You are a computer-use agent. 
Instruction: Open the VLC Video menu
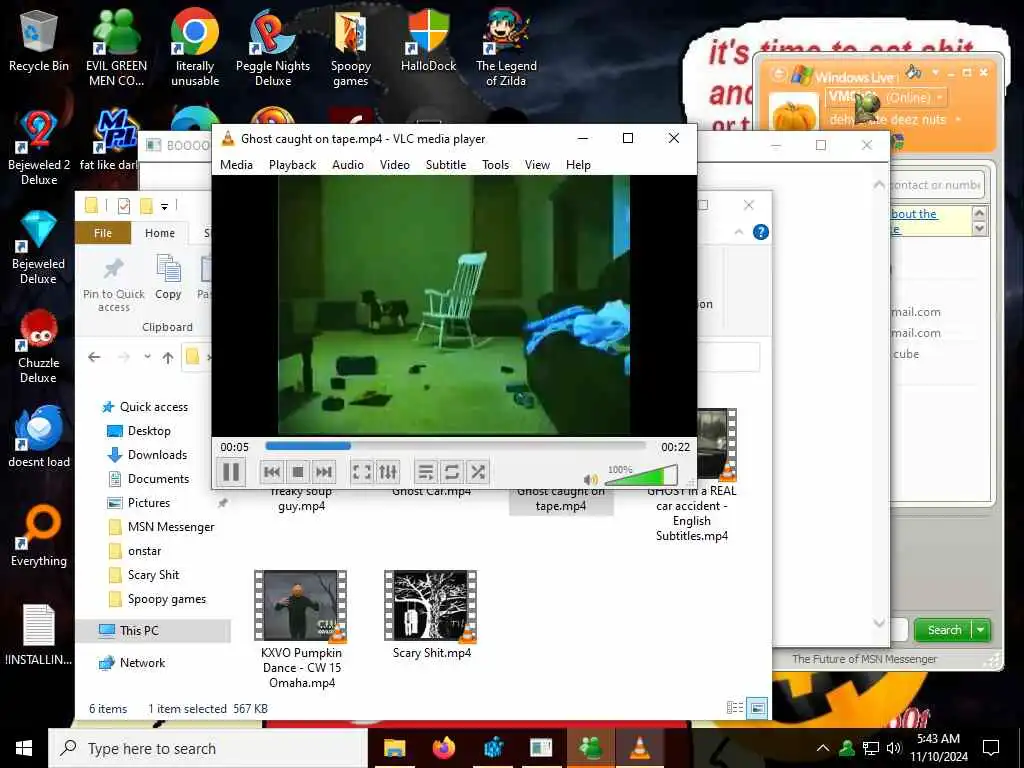pyautogui.click(x=395, y=165)
